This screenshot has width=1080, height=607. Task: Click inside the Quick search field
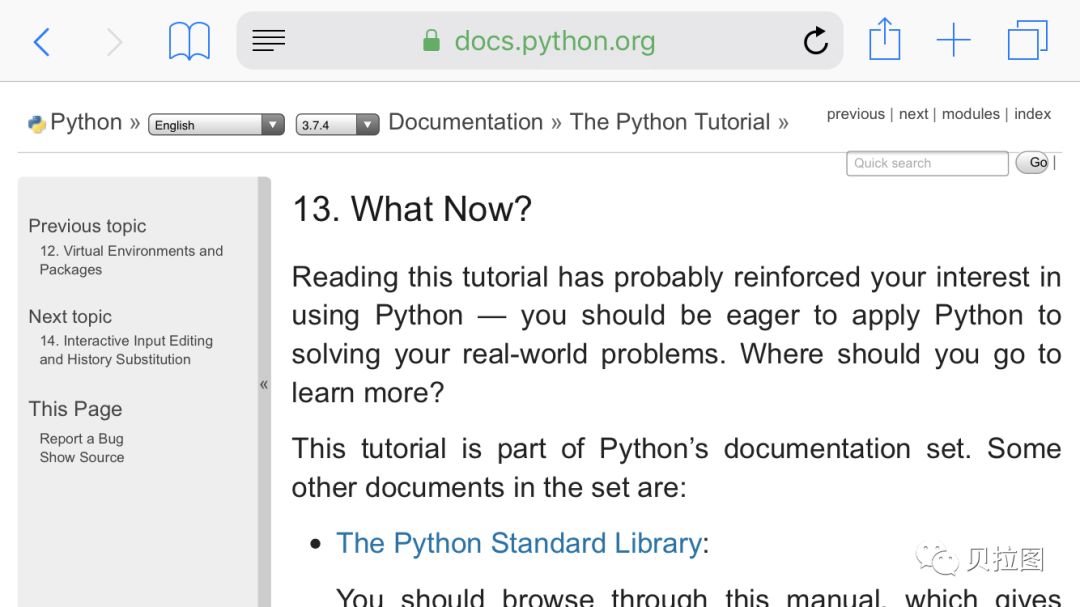click(926, 163)
